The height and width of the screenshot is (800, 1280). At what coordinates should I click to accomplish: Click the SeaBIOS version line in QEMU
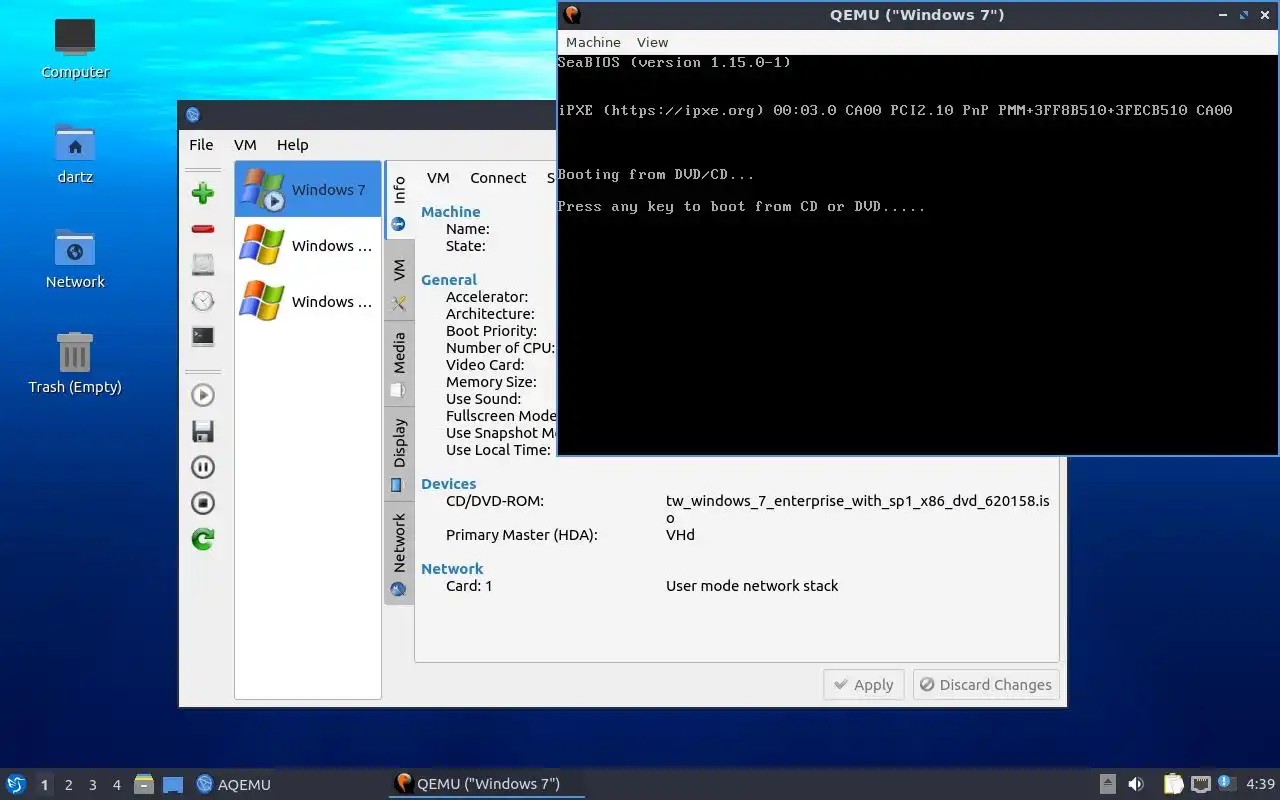[675, 62]
